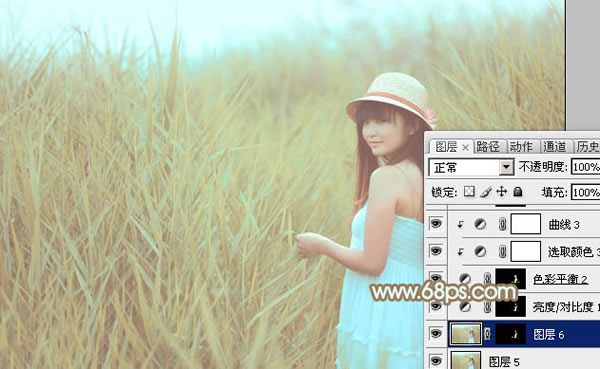
Task: Click clipping arrow icon on 选取颜色 3 layer
Action: (460, 252)
